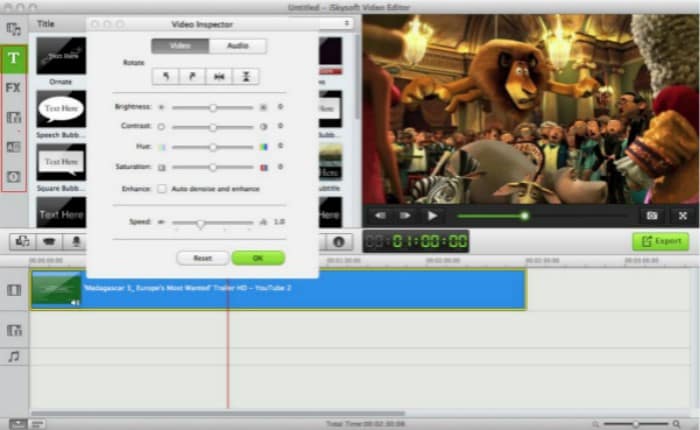Switch to the Video tab in inspector

coord(180,46)
